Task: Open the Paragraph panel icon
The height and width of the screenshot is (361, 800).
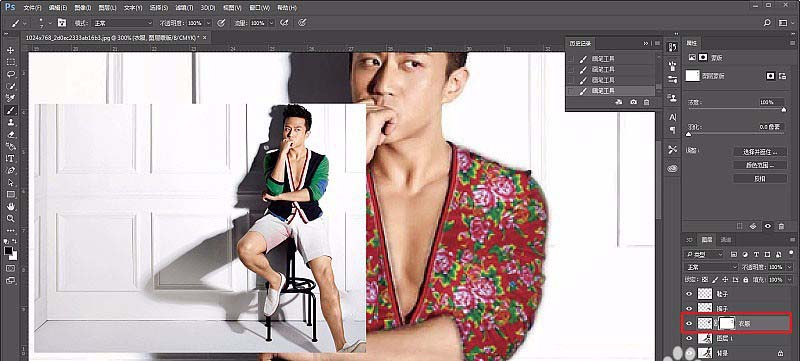Action: coord(672,130)
